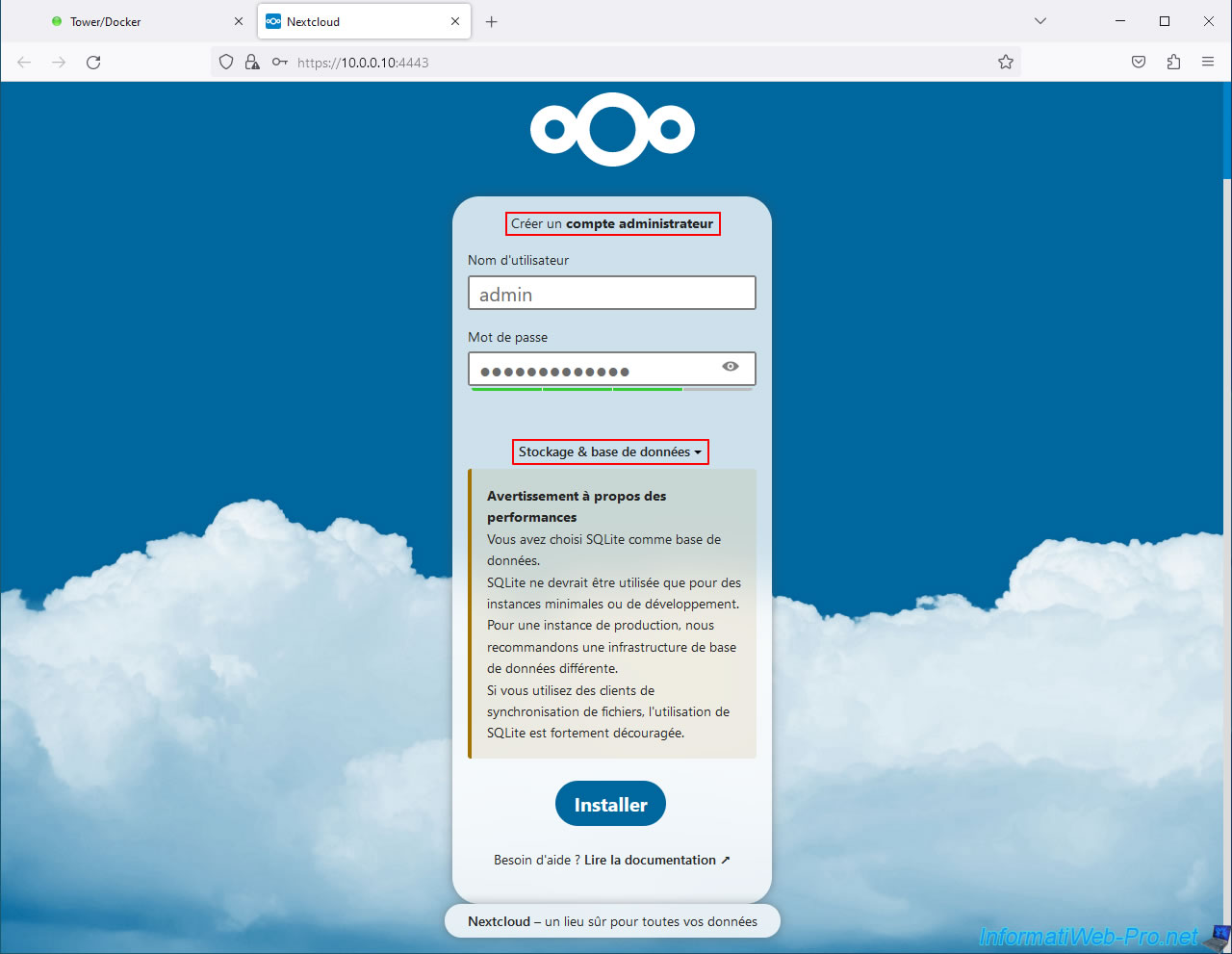Open the Firefox hamburger application menu
This screenshot has width=1232, height=954.
(x=1208, y=63)
